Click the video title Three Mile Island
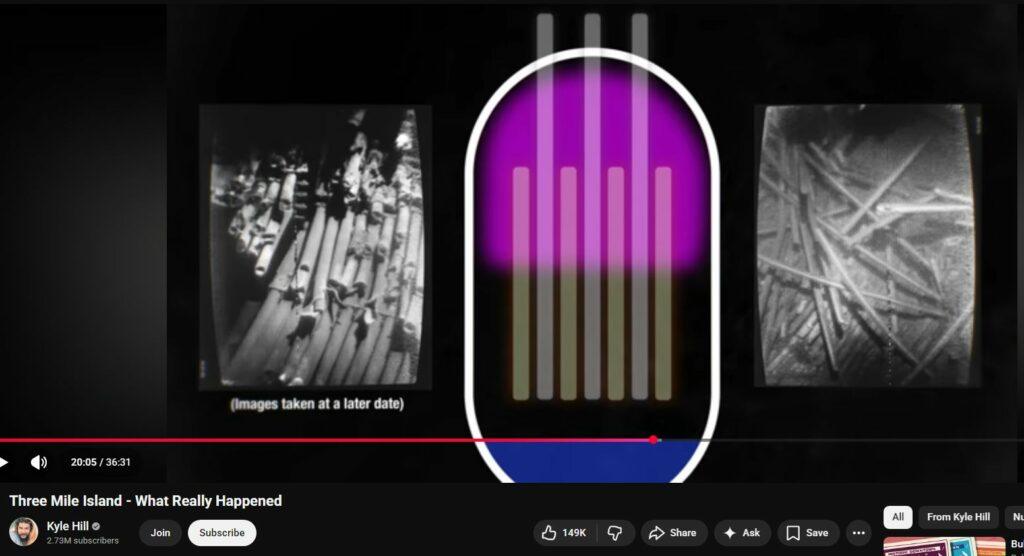Image resolution: width=1024 pixels, height=556 pixels. [146, 501]
